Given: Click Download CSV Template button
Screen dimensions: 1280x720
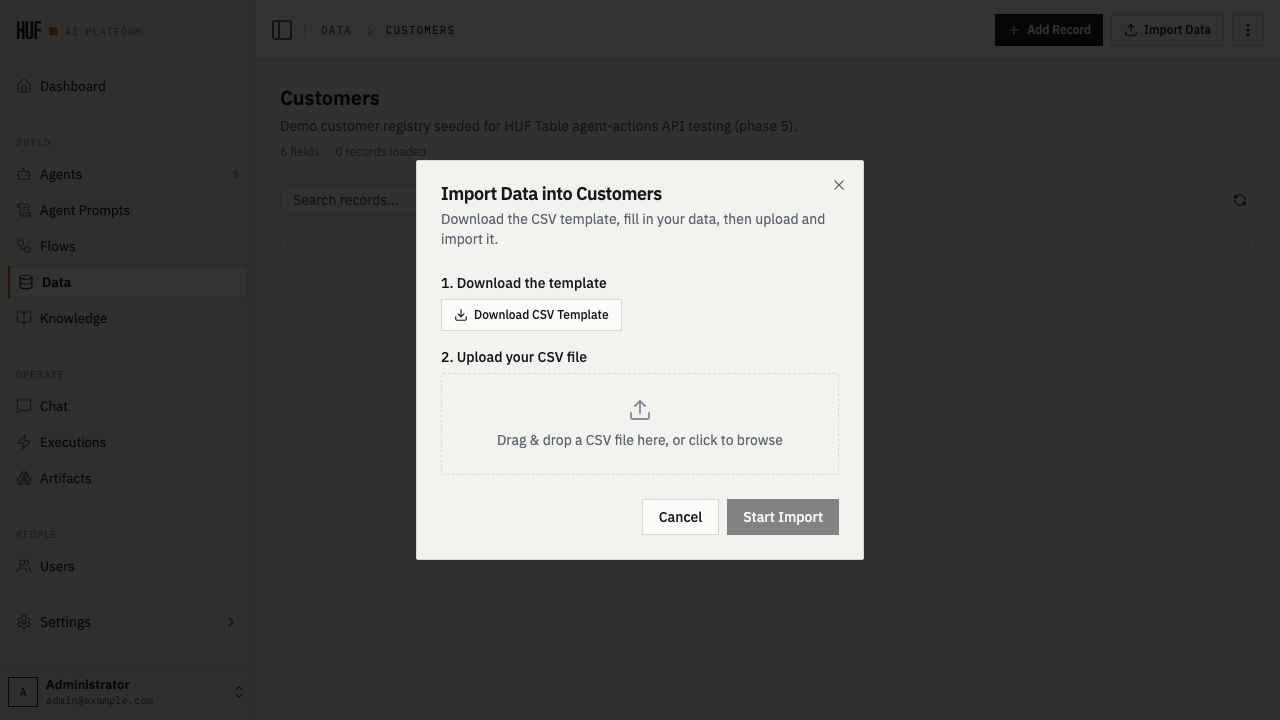Looking at the screenshot, I should click(x=531, y=315).
